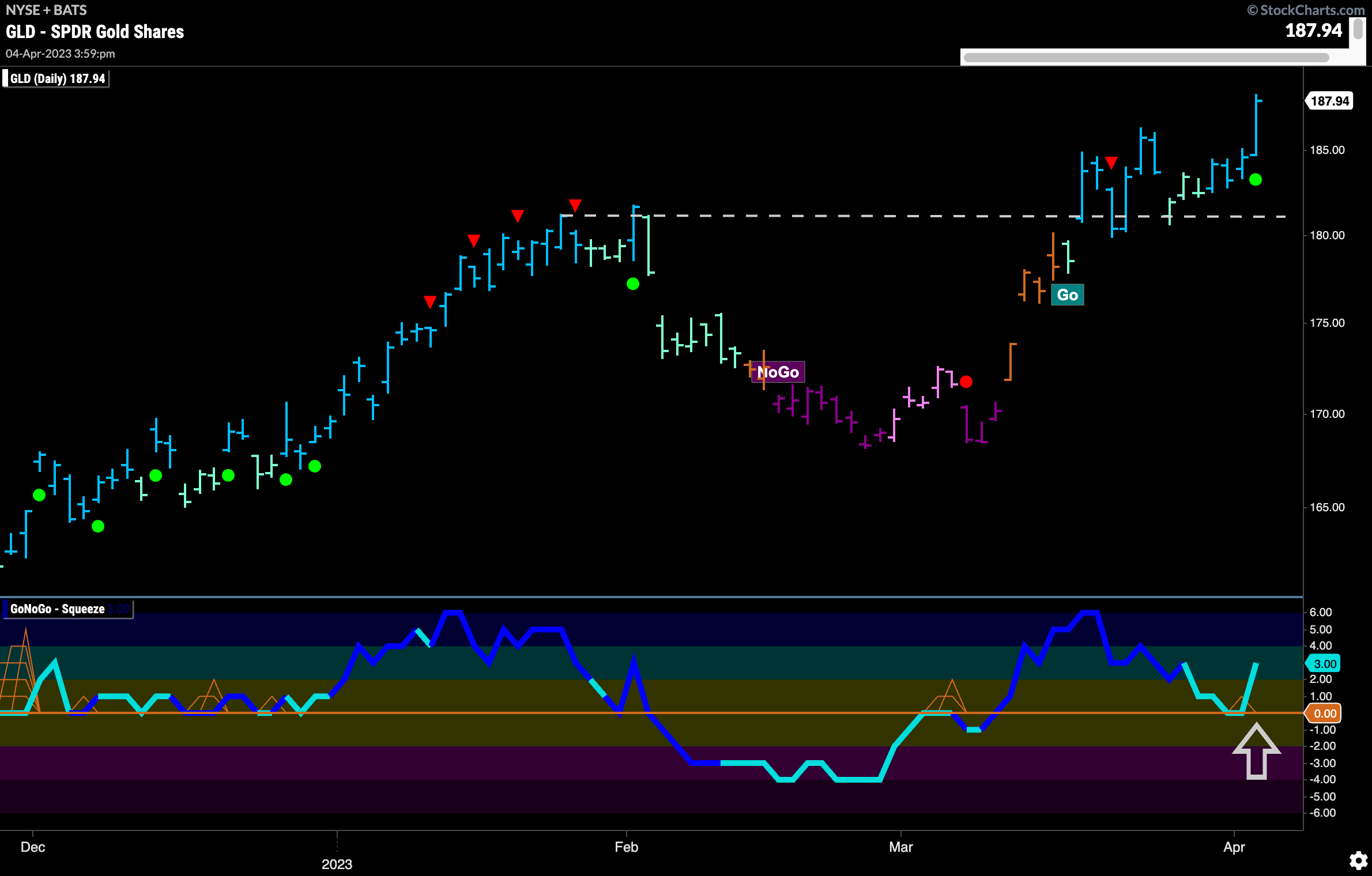Screen dimensions: 1372x876
Task: Click the green dot beside the April bars
Action: (x=1255, y=180)
